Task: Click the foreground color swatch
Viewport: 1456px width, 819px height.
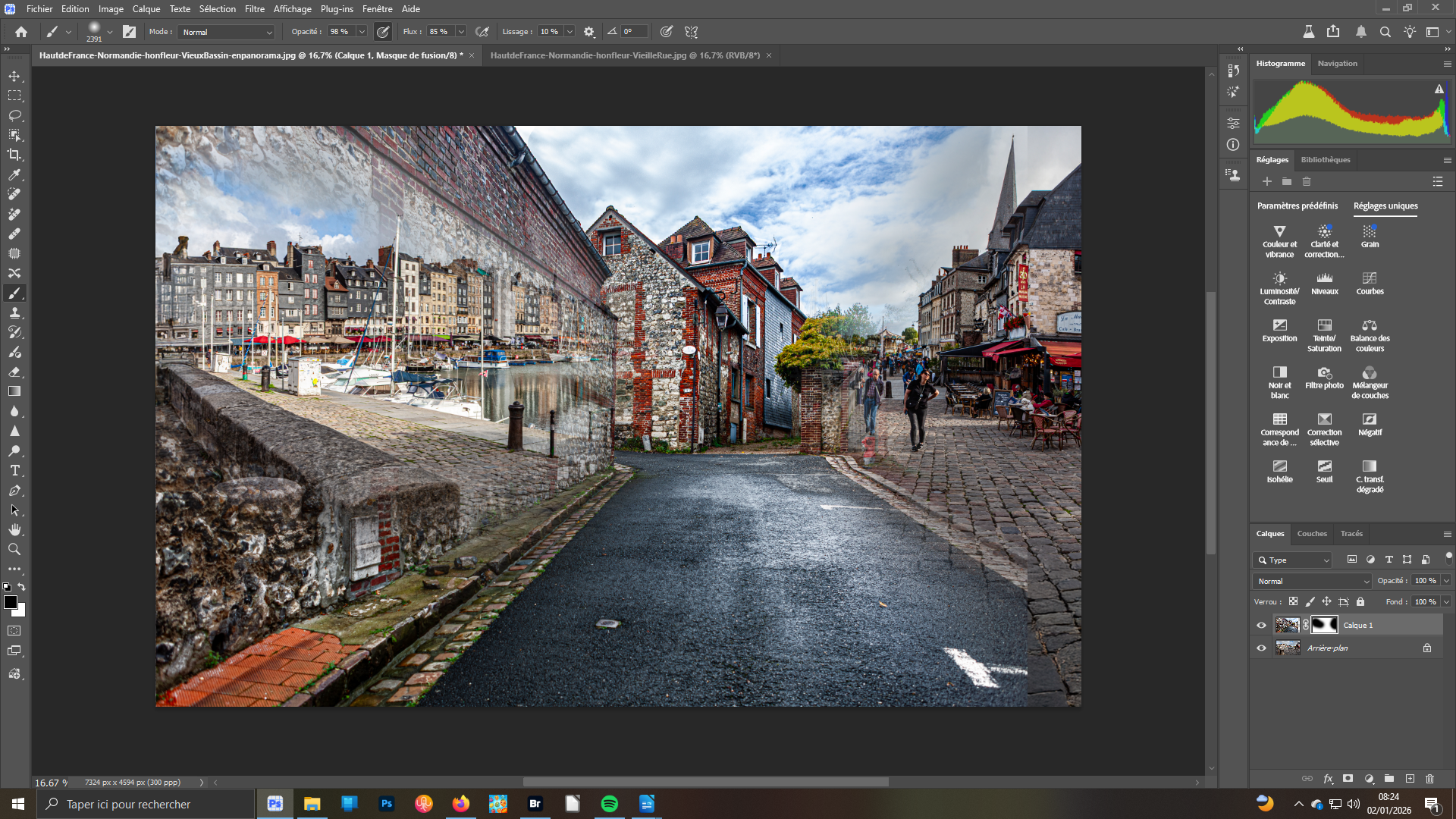Action: pyautogui.click(x=11, y=602)
